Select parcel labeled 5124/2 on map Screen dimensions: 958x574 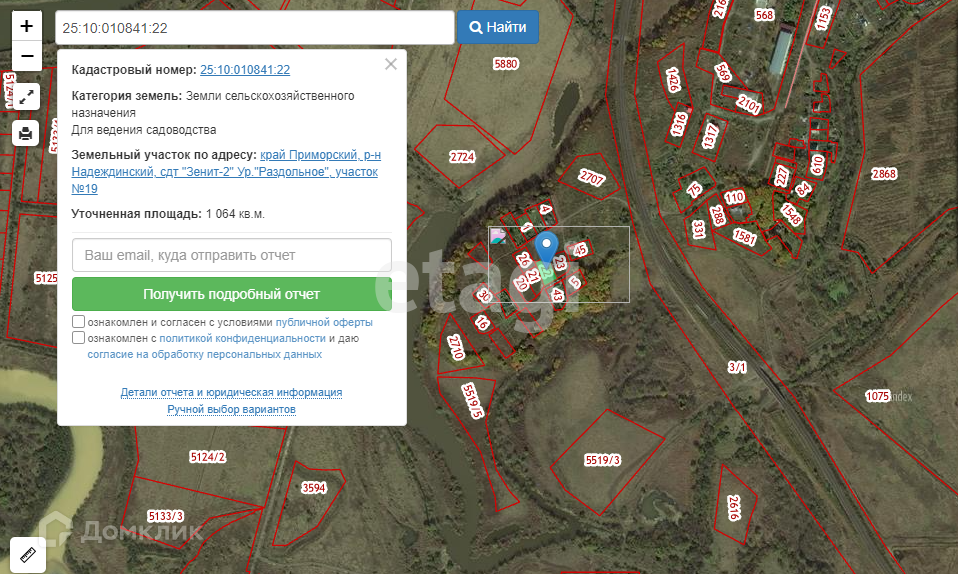(208, 457)
